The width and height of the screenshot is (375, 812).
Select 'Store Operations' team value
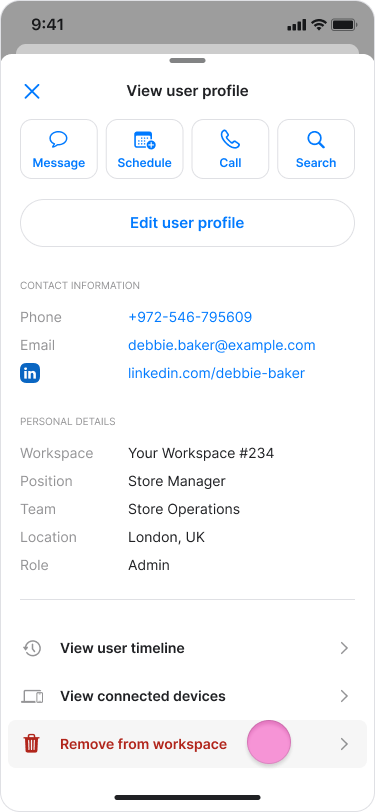point(184,510)
